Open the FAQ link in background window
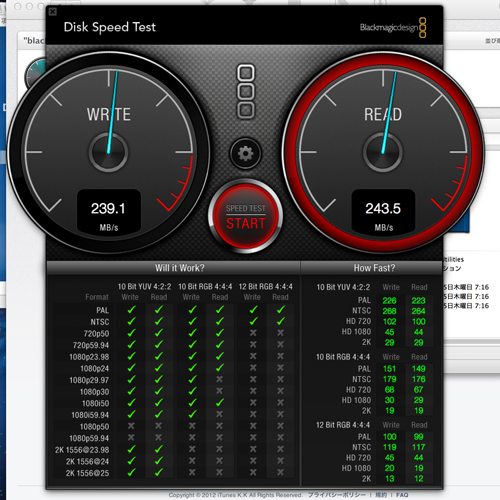This screenshot has height=500, width=500. click(x=402, y=495)
